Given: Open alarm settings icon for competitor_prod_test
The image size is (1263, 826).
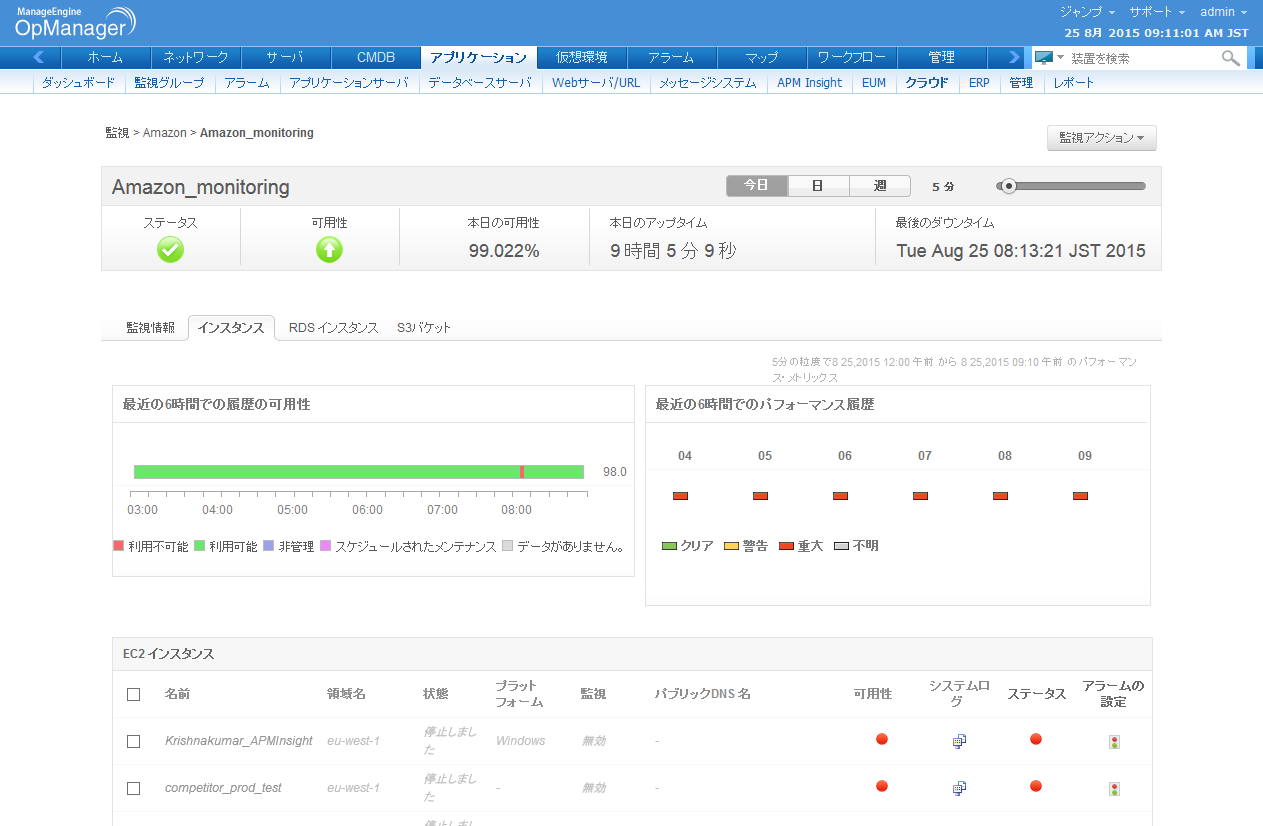Looking at the screenshot, I should pos(1114,789).
